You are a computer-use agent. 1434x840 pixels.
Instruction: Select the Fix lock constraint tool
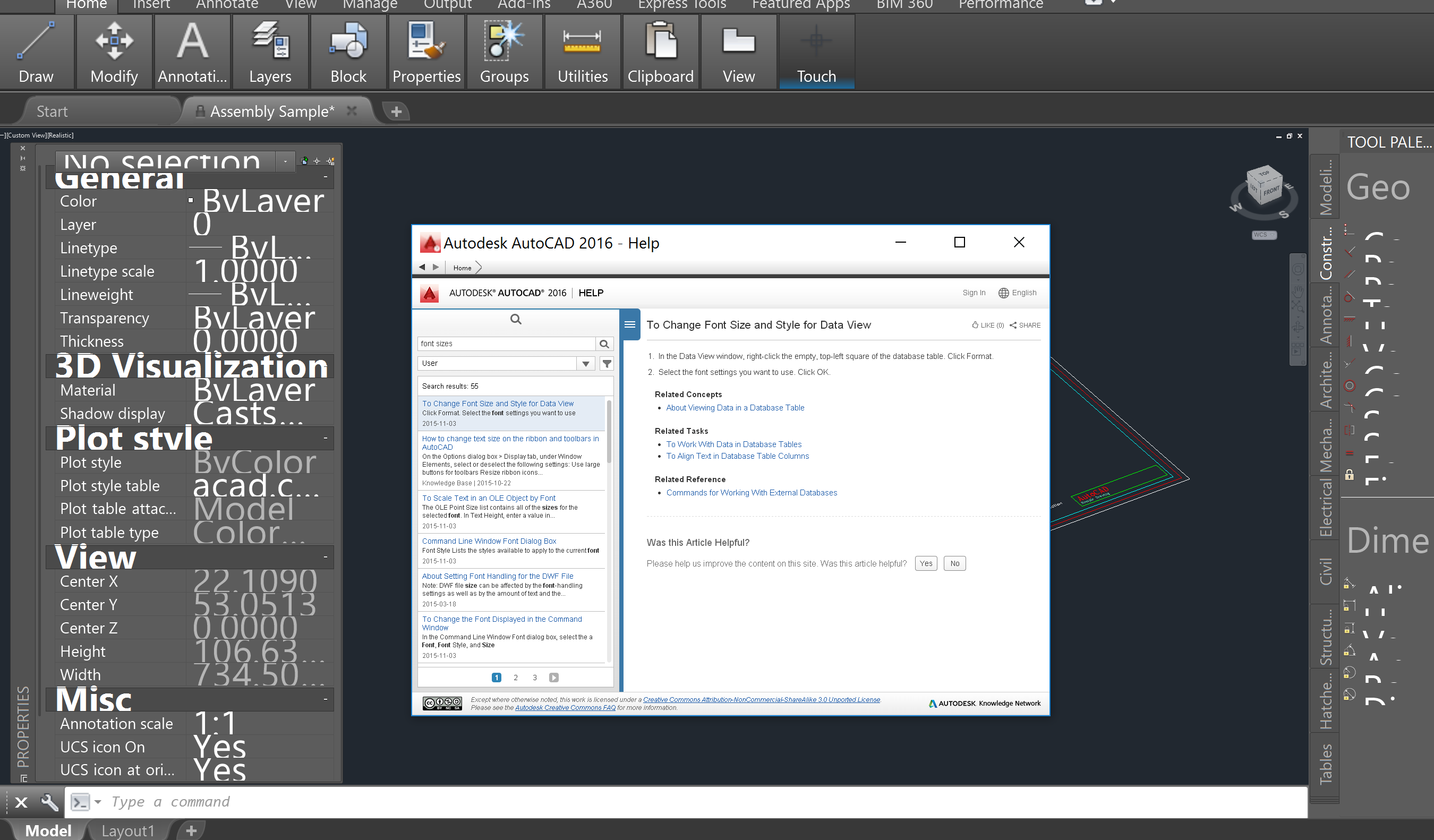1349,474
